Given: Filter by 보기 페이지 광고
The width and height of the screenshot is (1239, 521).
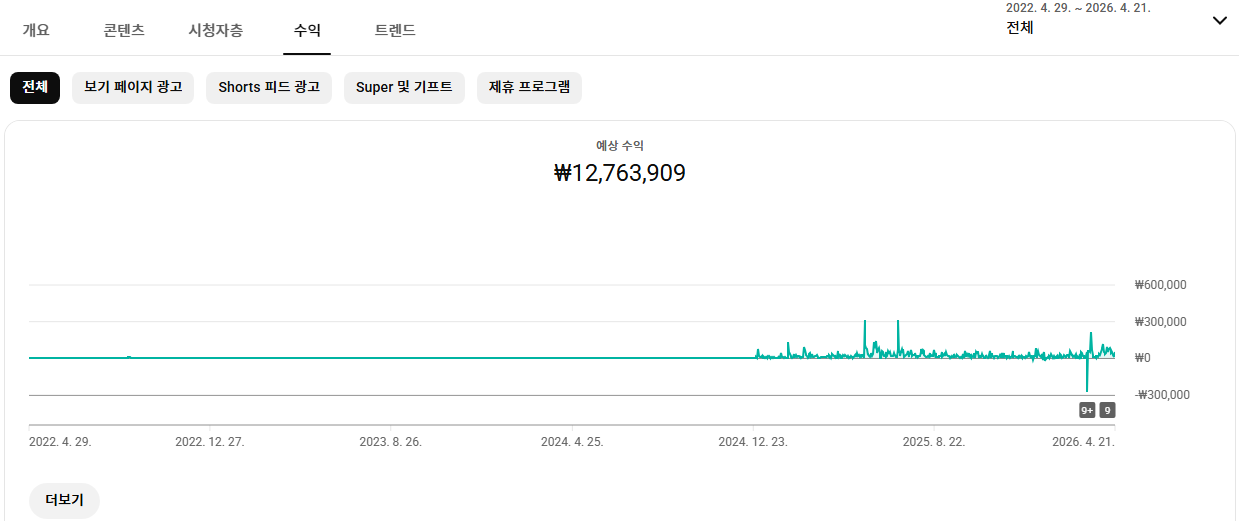Looking at the screenshot, I should [133, 87].
